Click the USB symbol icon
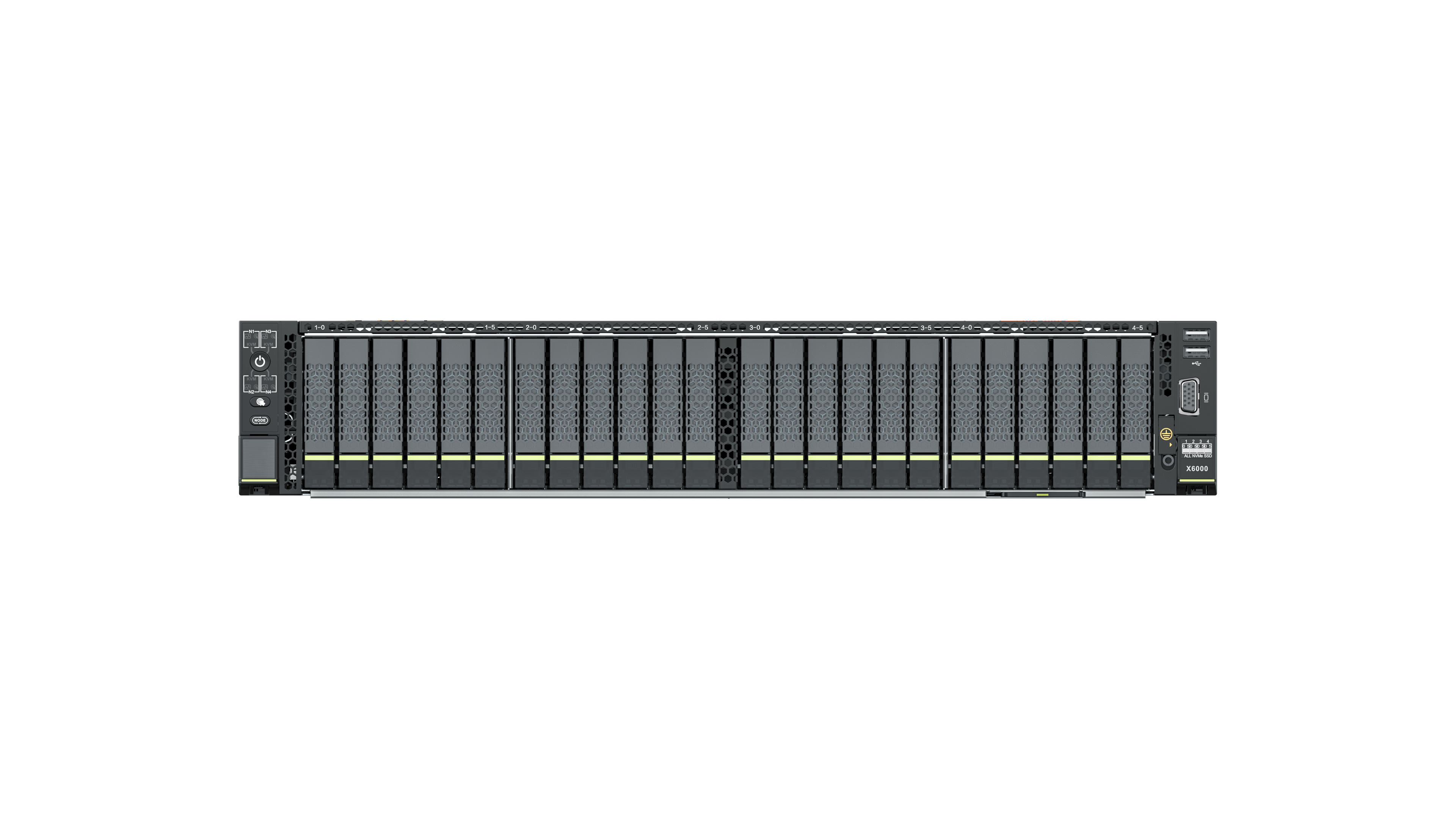This screenshot has width=1456, height=819. (x=1197, y=364)
